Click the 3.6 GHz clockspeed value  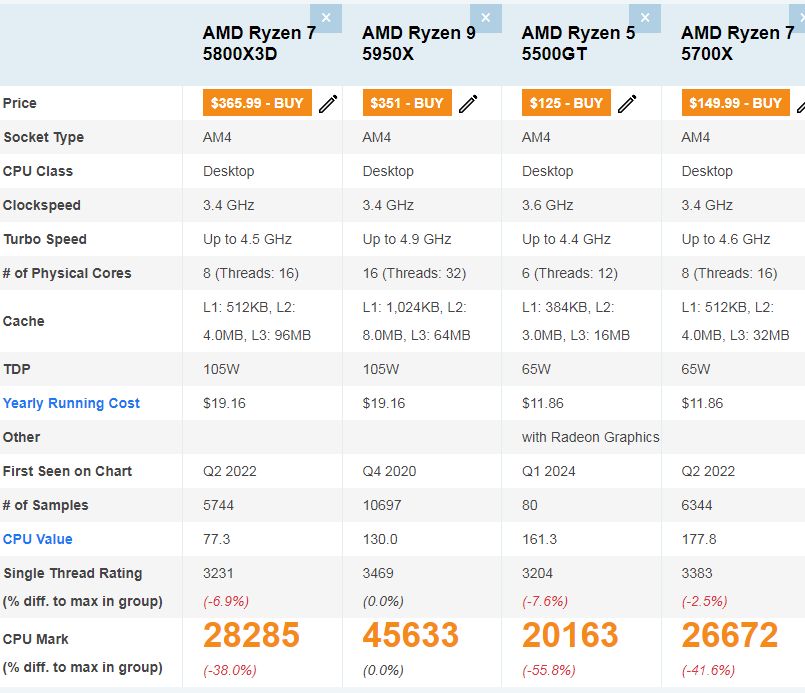coord(548,205)
